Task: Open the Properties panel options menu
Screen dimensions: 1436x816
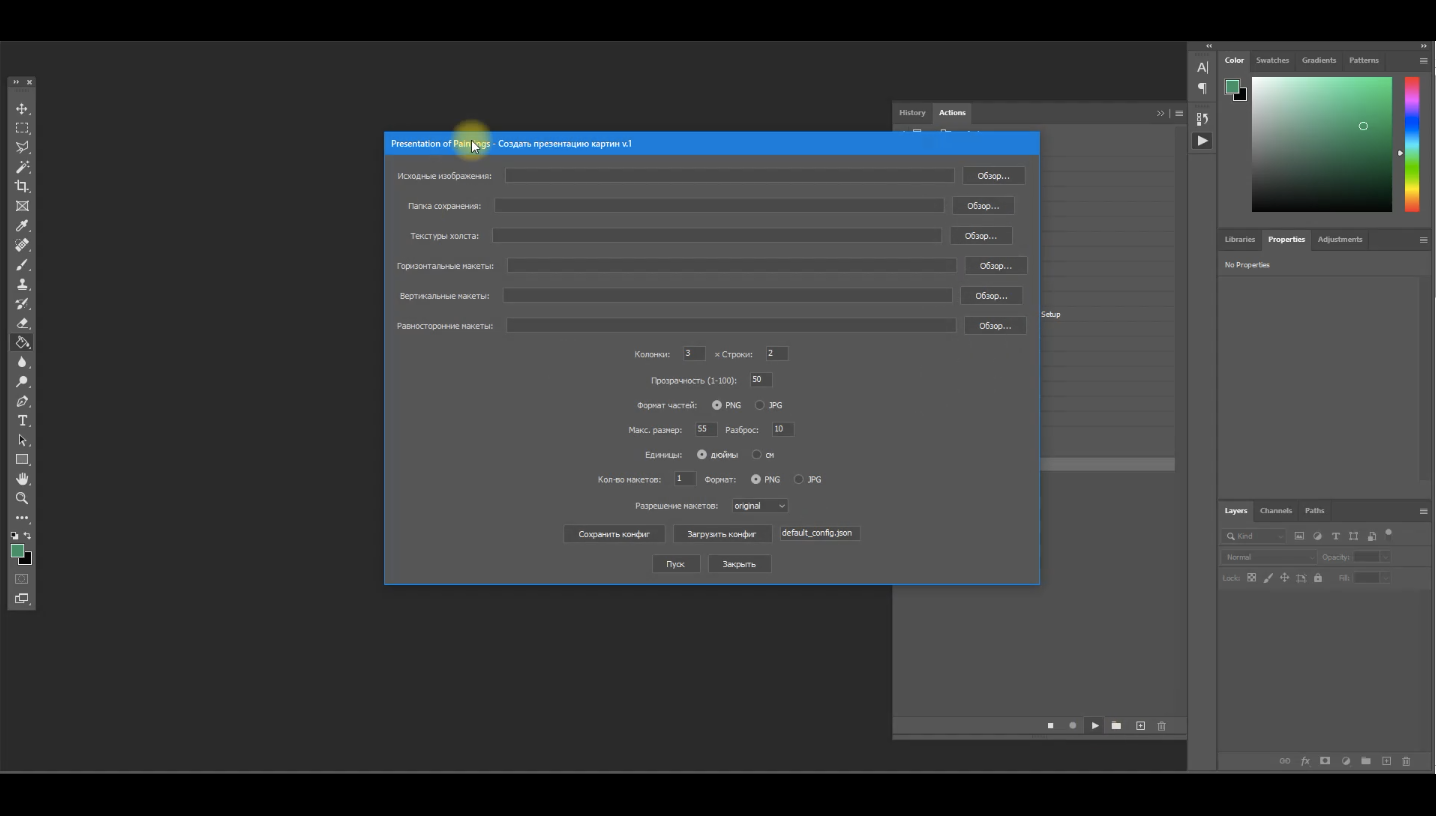Action: [1423, 240]
